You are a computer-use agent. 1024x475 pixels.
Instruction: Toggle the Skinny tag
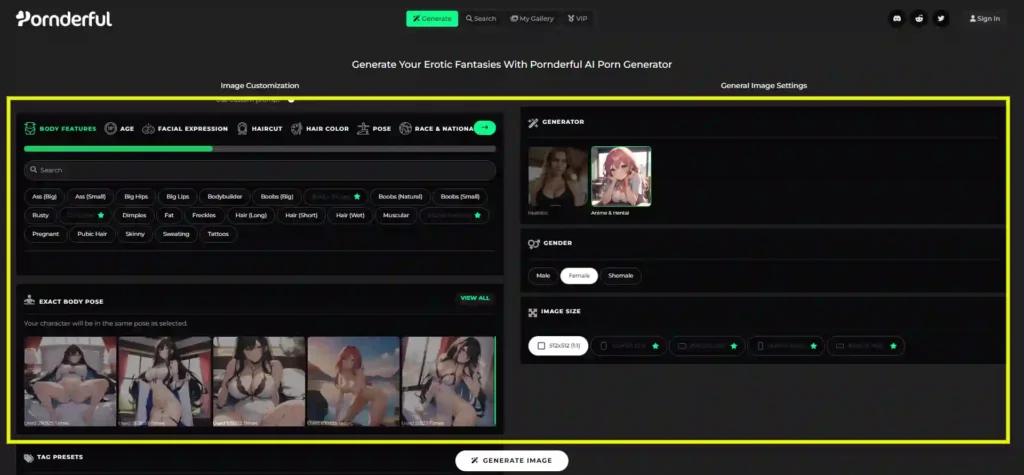click(136, 234)
